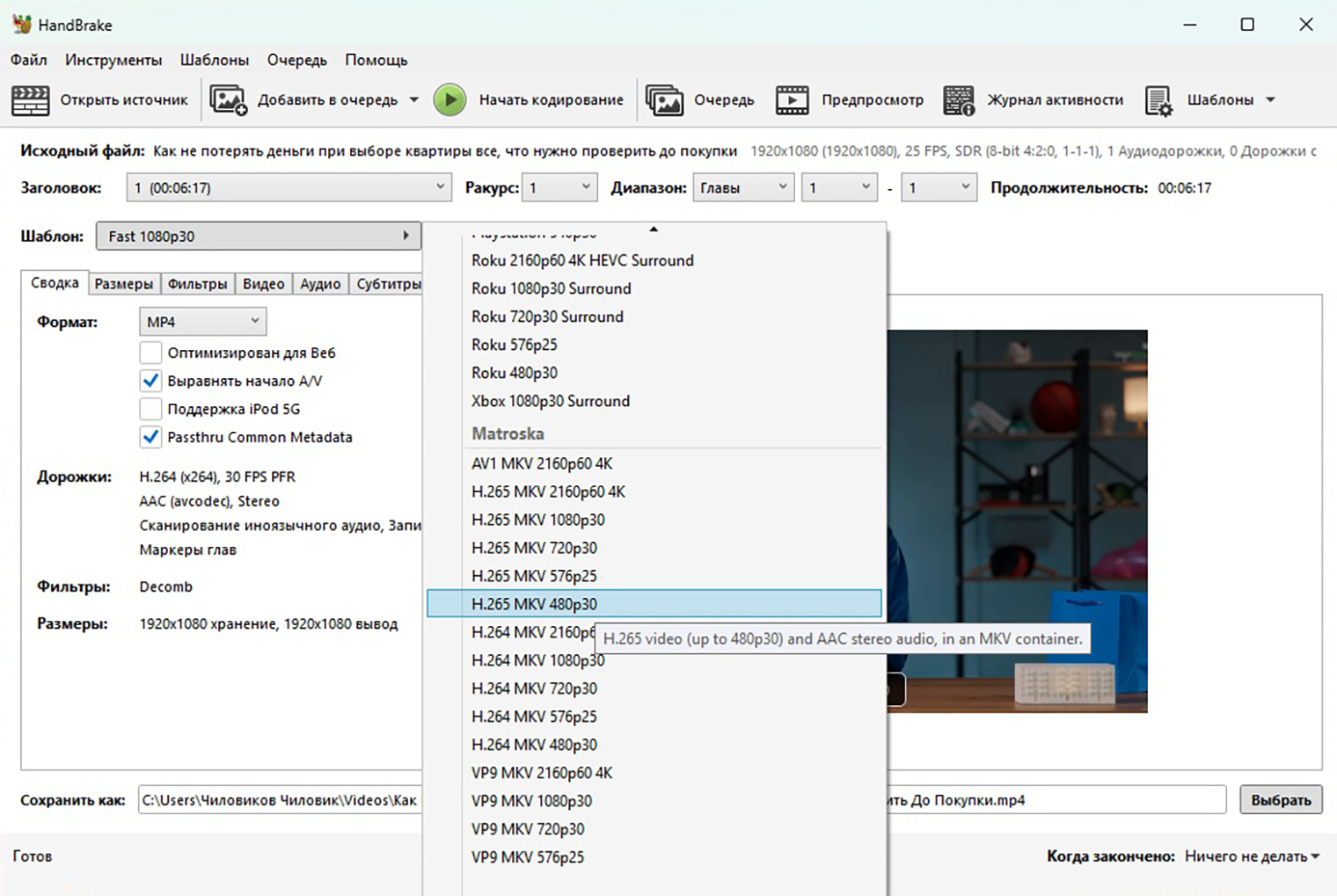The height and width of the screenshot is (896, 1337).
Task: Switch to the Фильтры tab
Action: click(x=198, y=283)
